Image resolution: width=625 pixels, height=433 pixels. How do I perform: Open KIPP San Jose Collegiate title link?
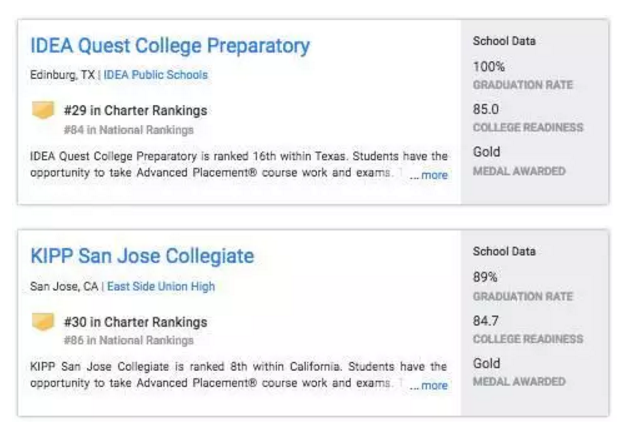point(142,256)
